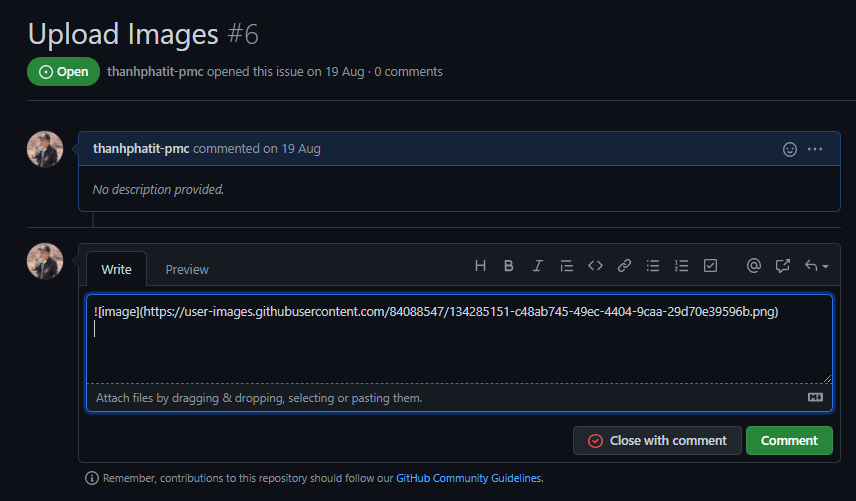Click the comment text area with image markdown

(459, 339)
